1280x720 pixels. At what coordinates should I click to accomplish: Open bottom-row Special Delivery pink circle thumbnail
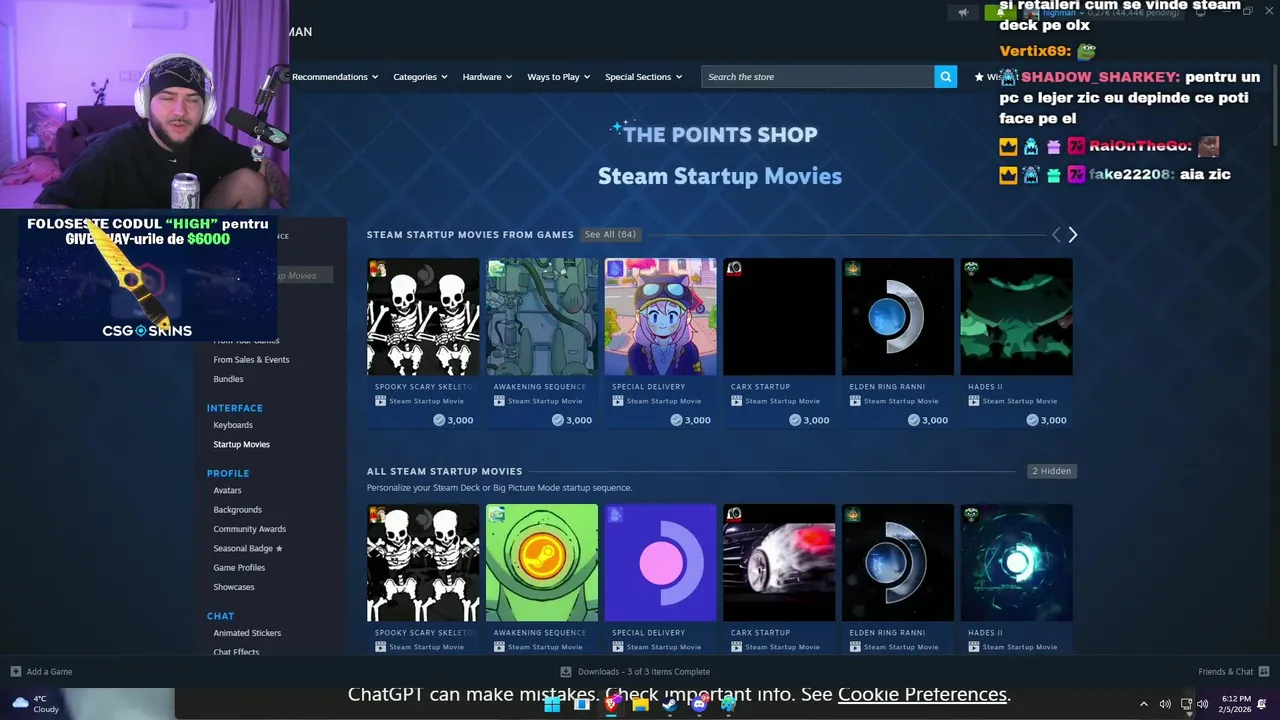[660, 562]
